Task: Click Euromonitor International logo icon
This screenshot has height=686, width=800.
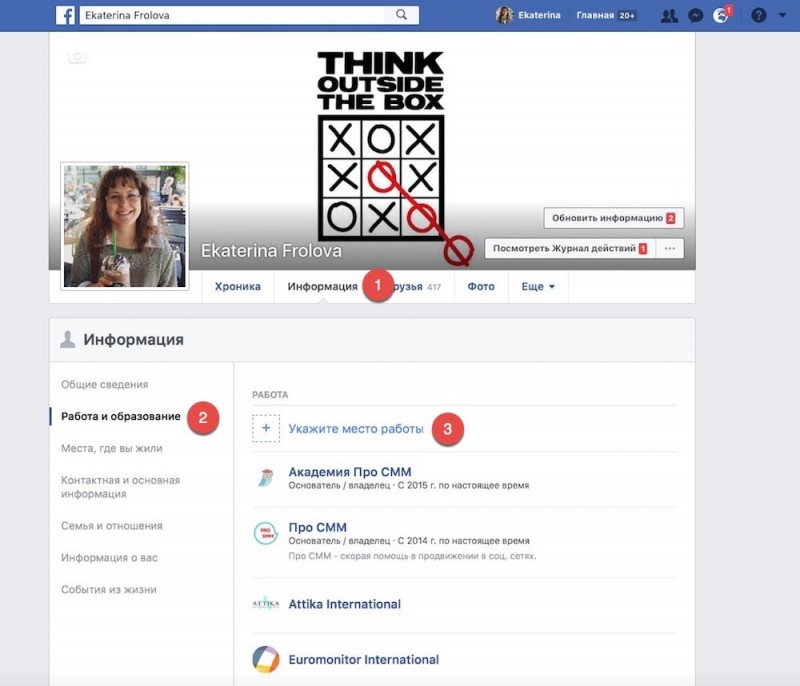Action: pos(266,659)
